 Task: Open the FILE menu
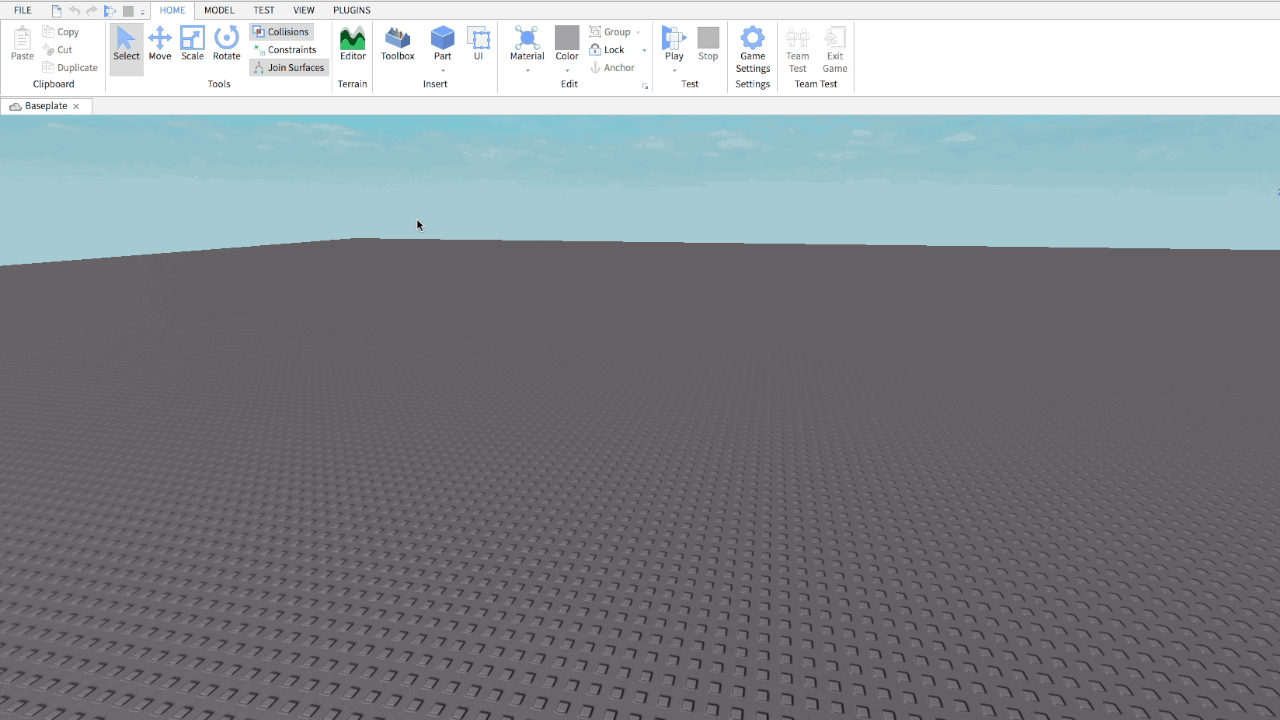[23, 10]
